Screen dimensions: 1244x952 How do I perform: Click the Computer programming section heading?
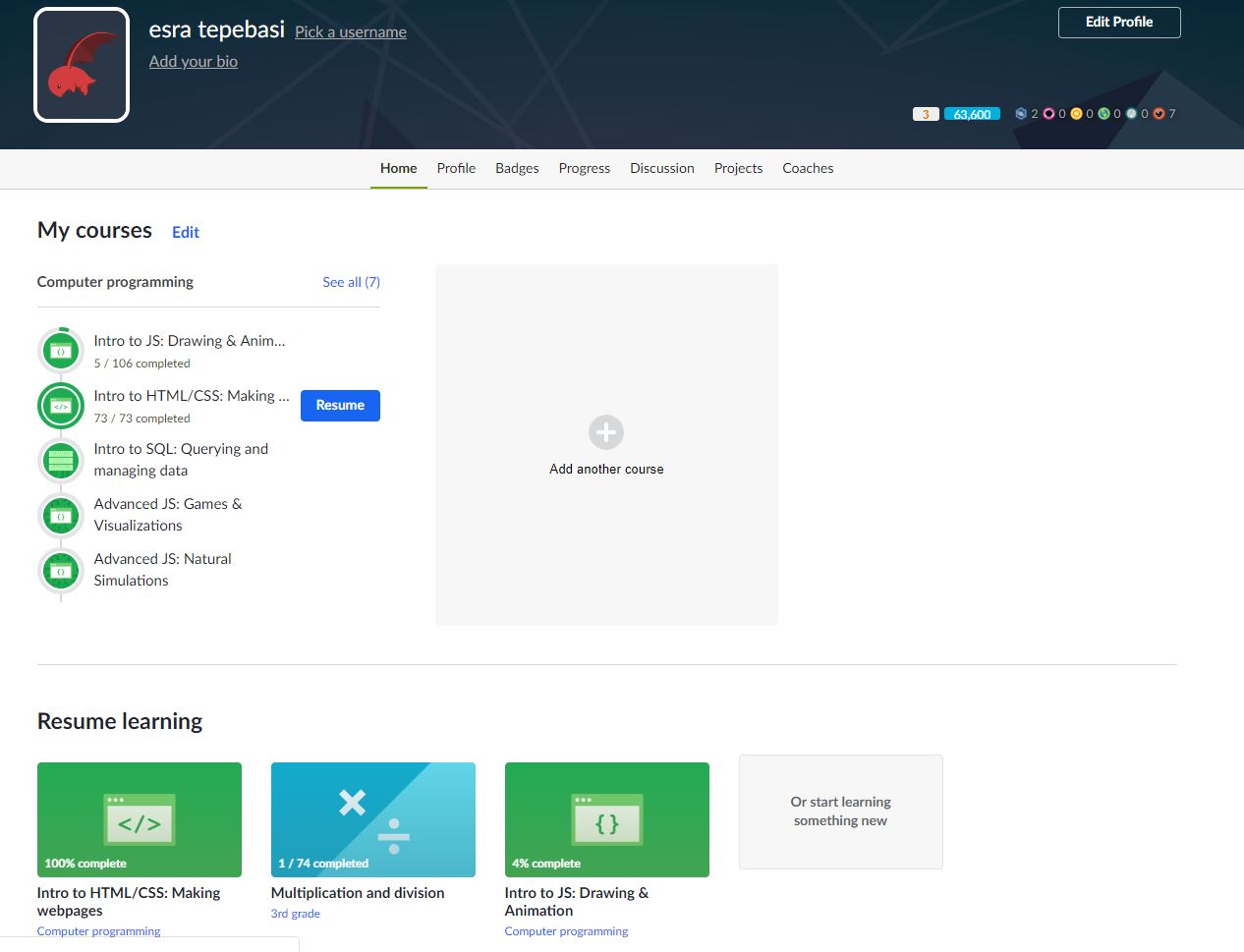(115, 282)
